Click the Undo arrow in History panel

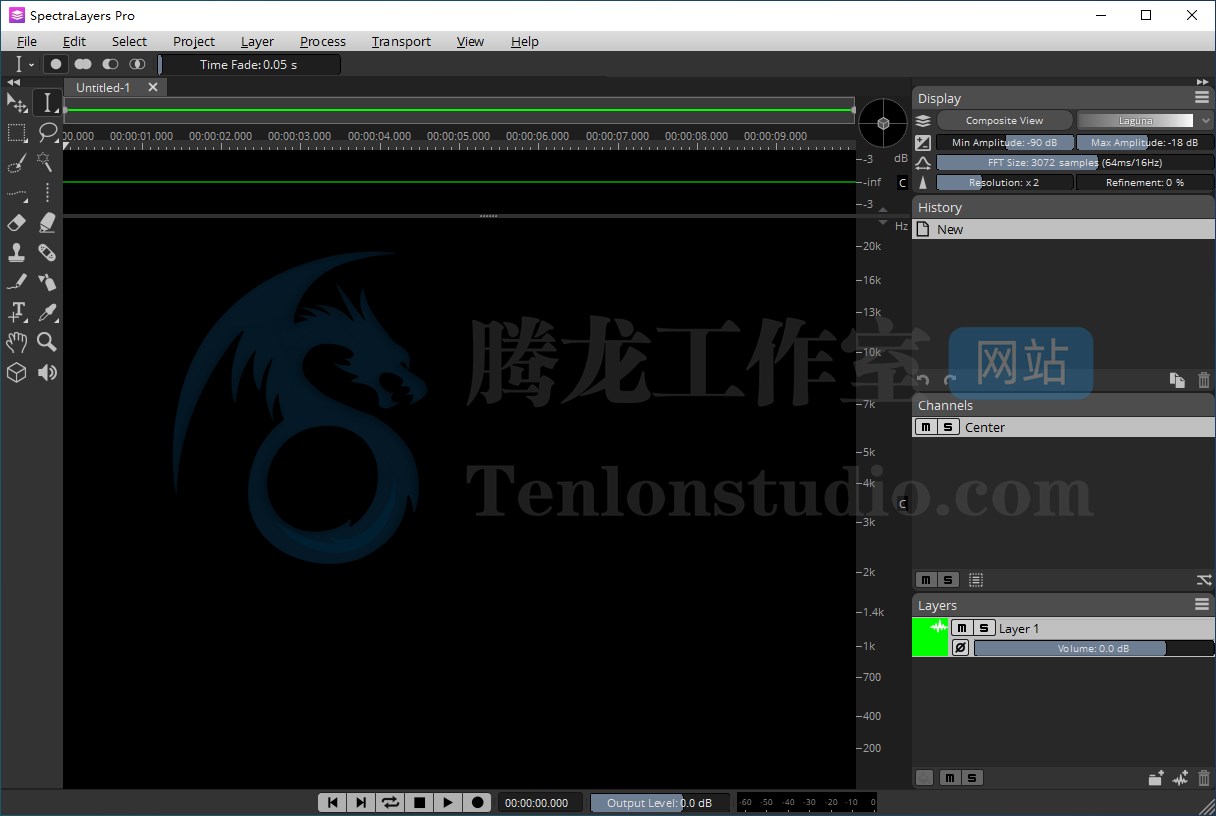click(923, 380)
